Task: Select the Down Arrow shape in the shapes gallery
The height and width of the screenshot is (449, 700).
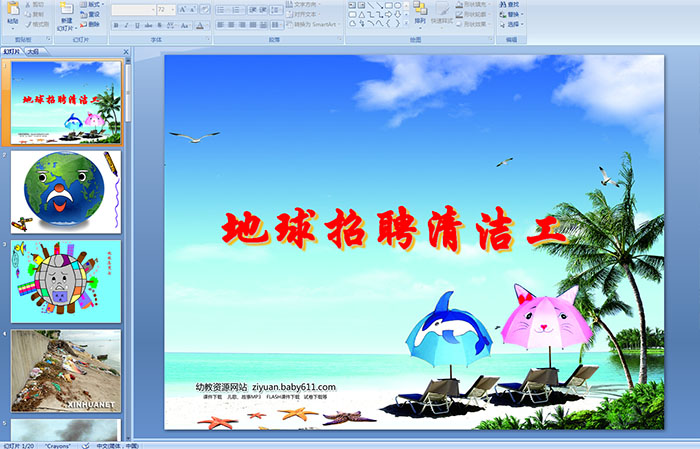Action: 397,14
